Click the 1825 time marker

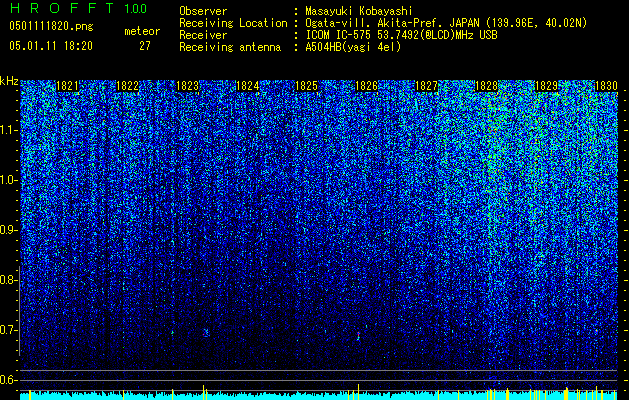point(307,86)
